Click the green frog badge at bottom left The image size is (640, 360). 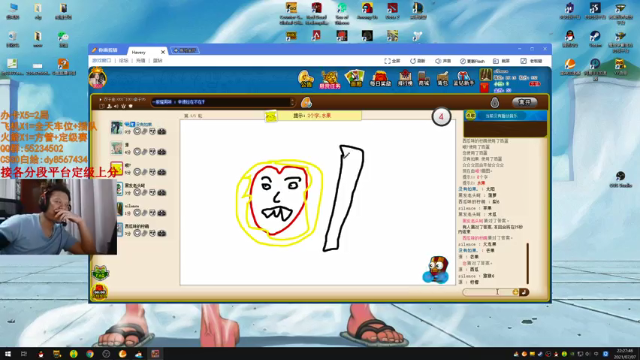100,272
